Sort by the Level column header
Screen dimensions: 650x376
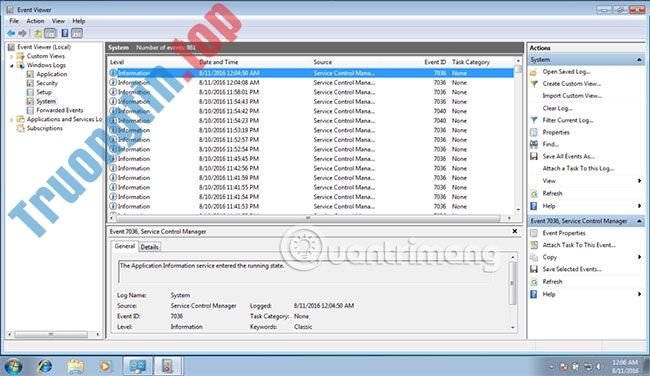point(117,62)
